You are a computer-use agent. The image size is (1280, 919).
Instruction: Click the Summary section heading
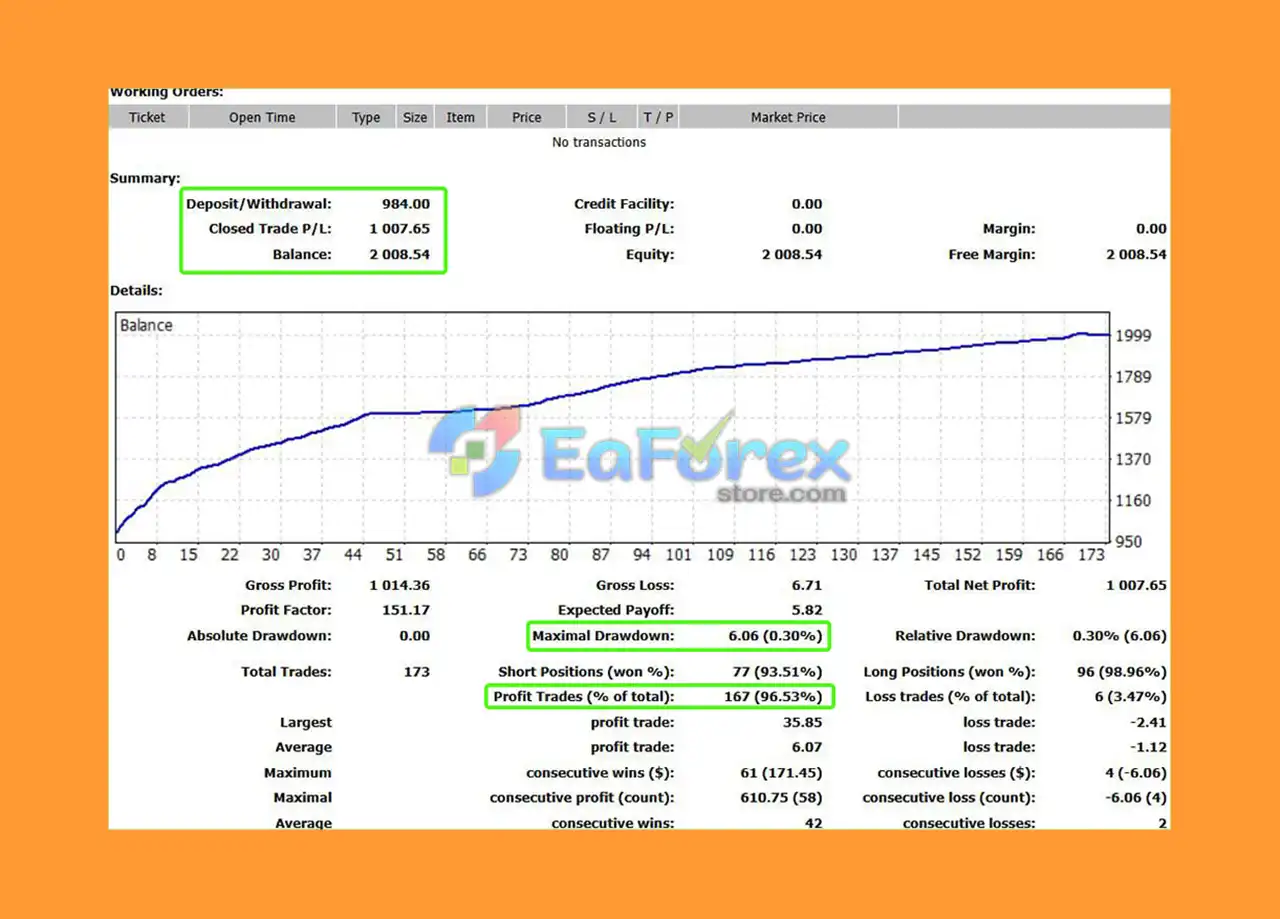pos(145,179)
